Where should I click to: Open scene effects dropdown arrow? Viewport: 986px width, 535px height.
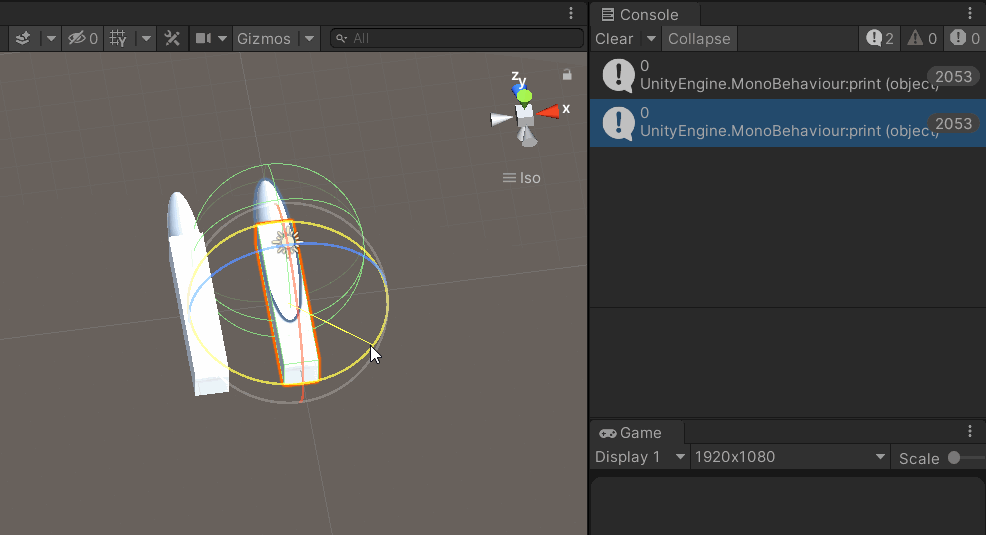(x=51, y=39)
